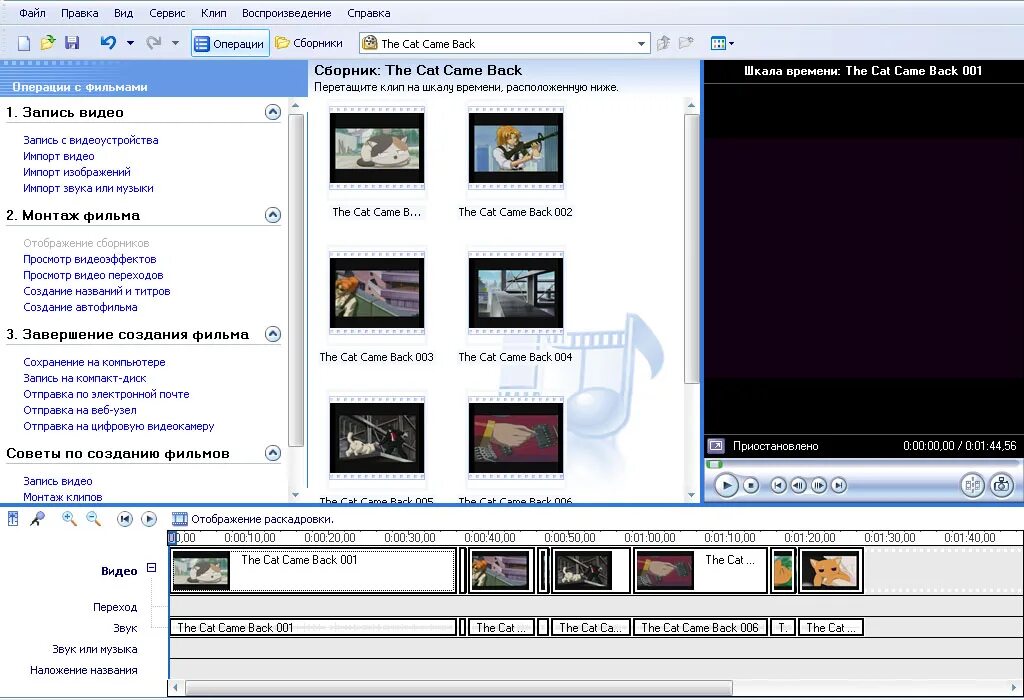1024x700 pixels.
Task: Open the Правка menu
Action: pyautogui.click(x=80, y=13)
